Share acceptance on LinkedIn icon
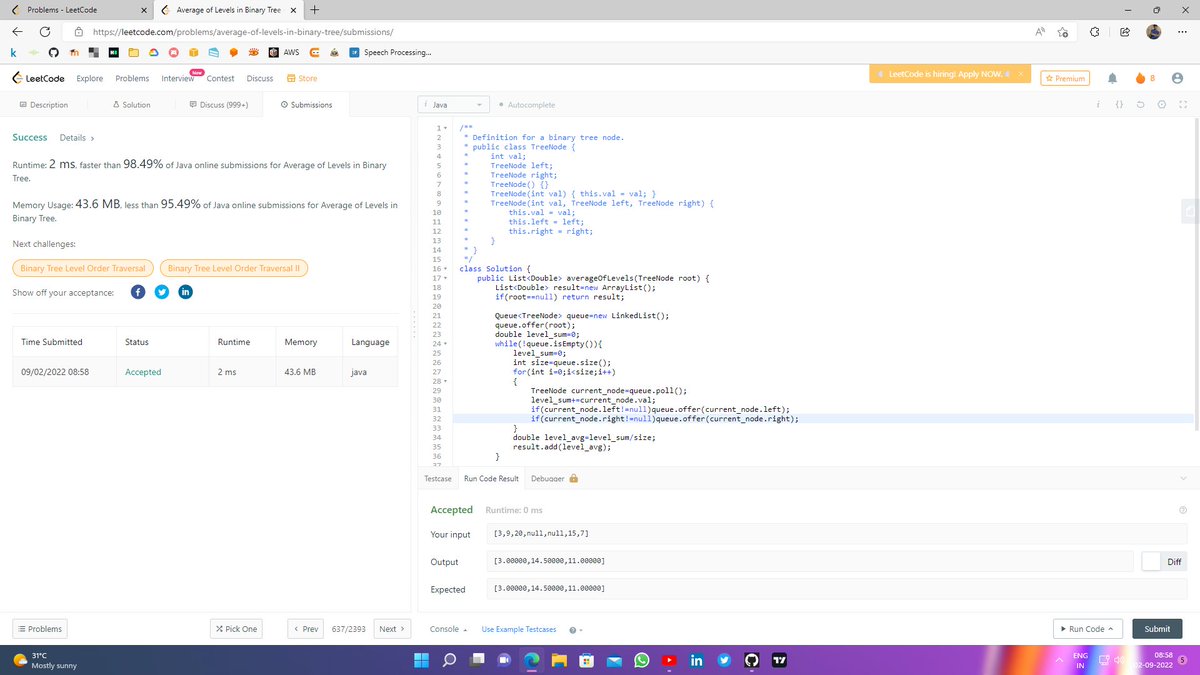Viewport: 1200px width, 675px height. pyautogui.click(x=185, y=292)
